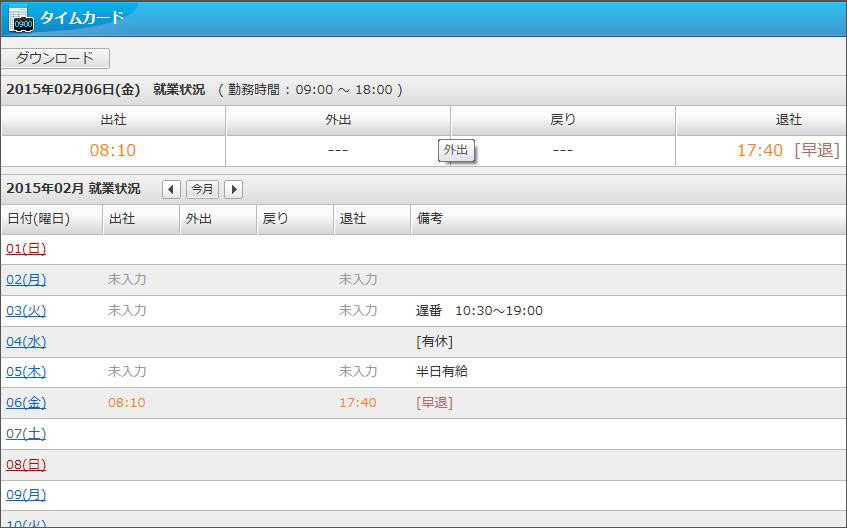Open date link 04(水)
Screen dimensions: 847x528
26,342
